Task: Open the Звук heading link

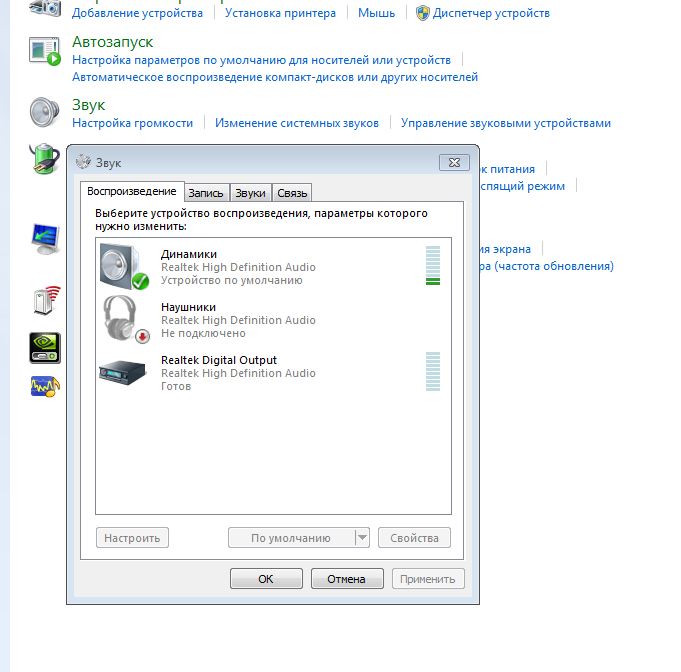Action: click(x=89, y=105)
